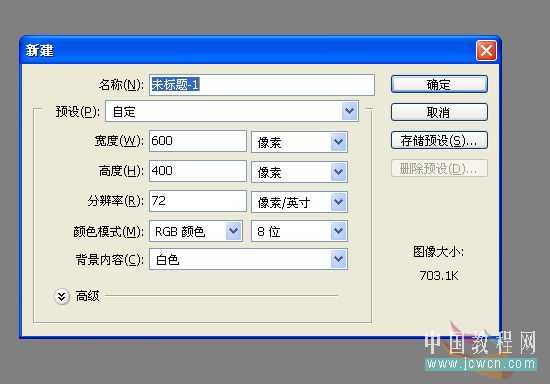This screenshot has height=384, width=550.
Task: Click the 取消 button
Action: point(439,112)
